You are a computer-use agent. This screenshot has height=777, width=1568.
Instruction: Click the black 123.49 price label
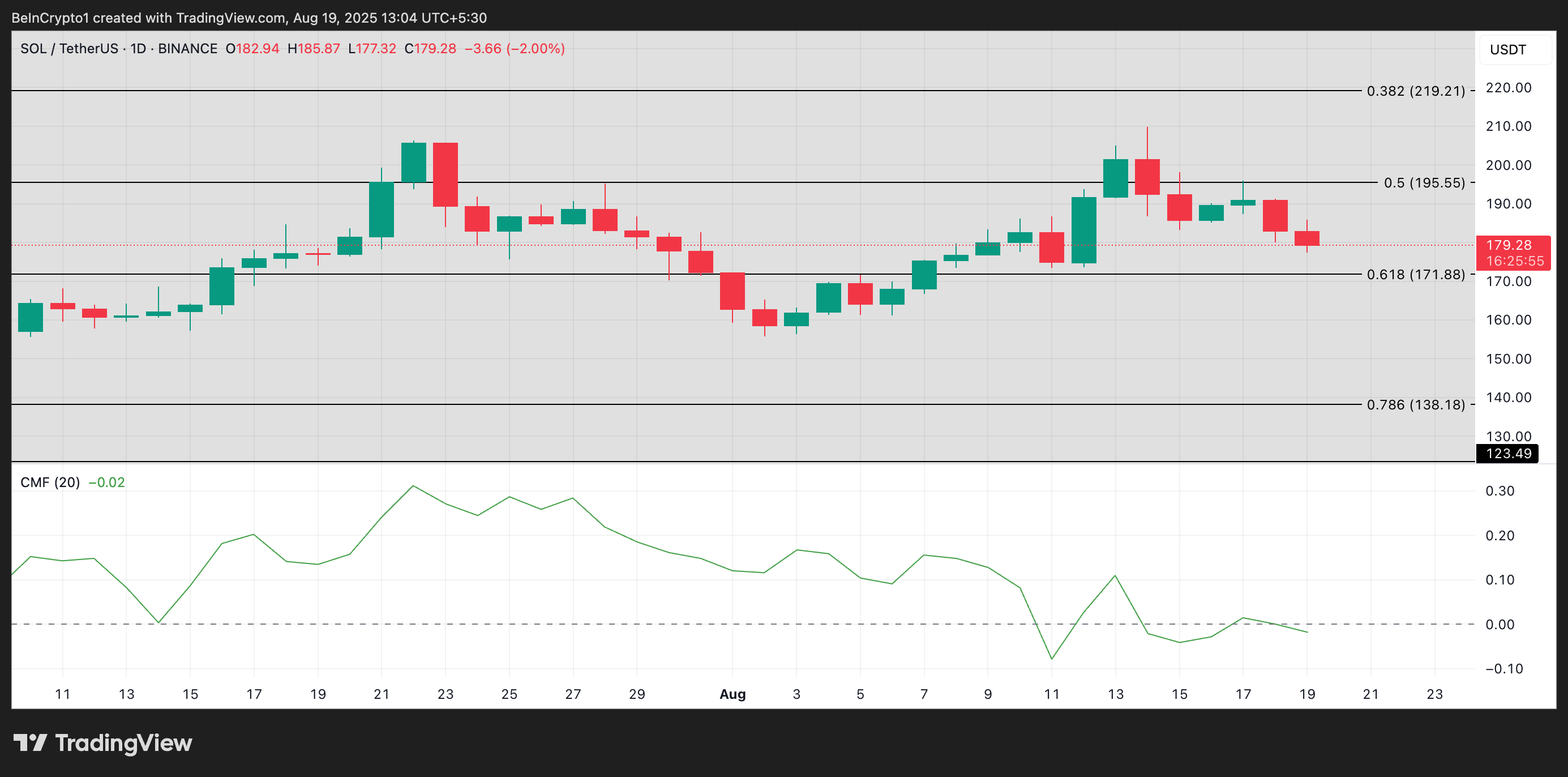coord(1508,454)
